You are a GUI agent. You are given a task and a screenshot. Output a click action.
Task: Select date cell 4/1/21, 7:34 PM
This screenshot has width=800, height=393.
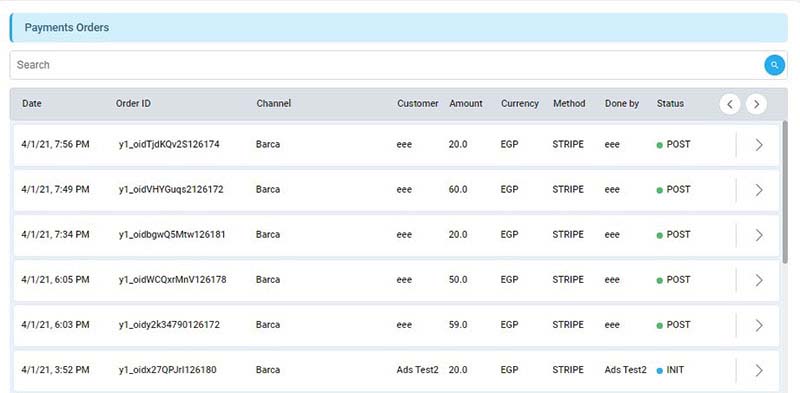[x=55, y=234]
